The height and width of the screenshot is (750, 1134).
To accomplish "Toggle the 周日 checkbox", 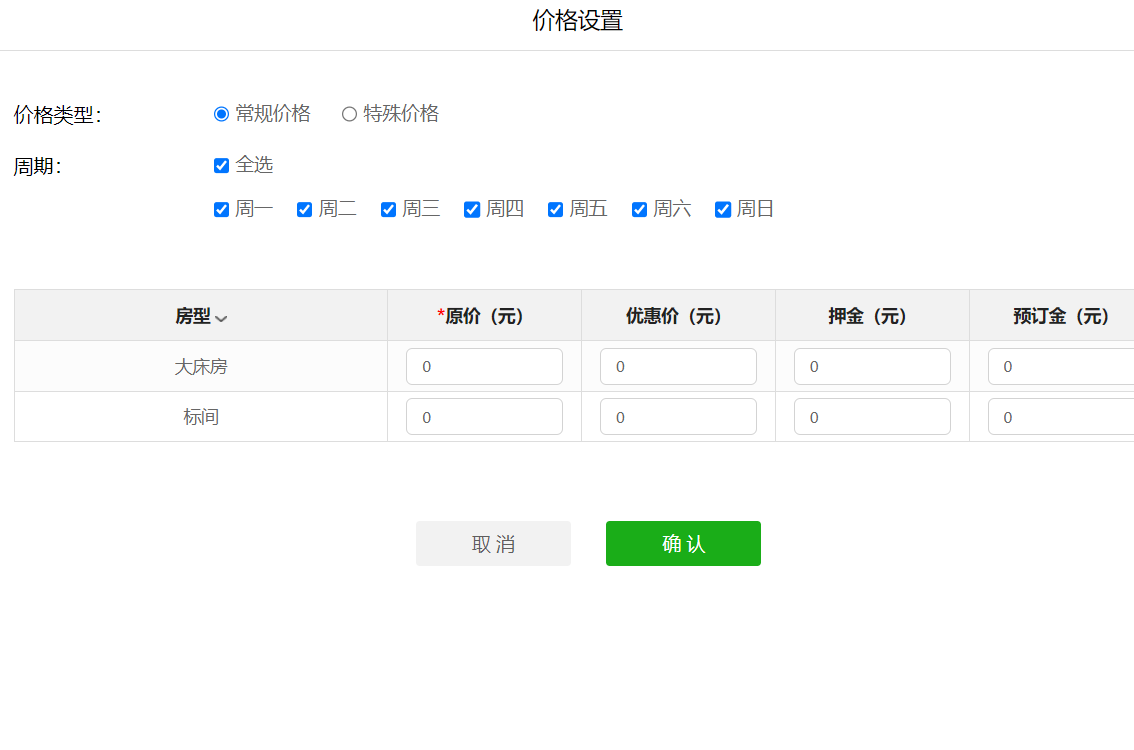I will (723, 210).
